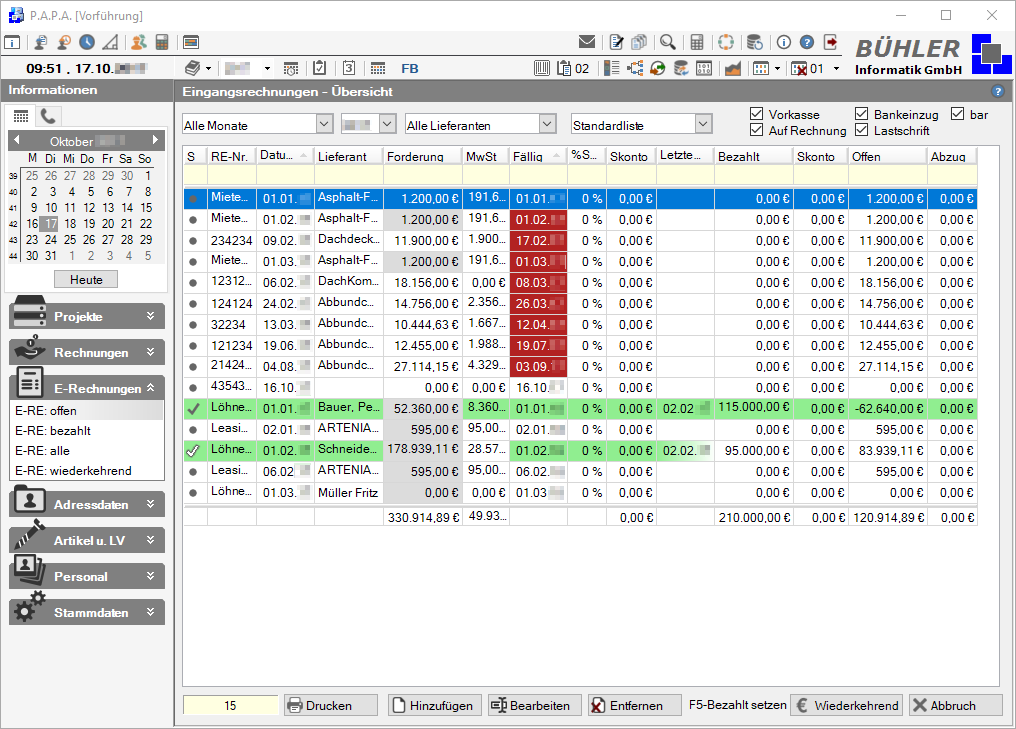Switch to phone tab in Informationen panel

tap(47, 116)
